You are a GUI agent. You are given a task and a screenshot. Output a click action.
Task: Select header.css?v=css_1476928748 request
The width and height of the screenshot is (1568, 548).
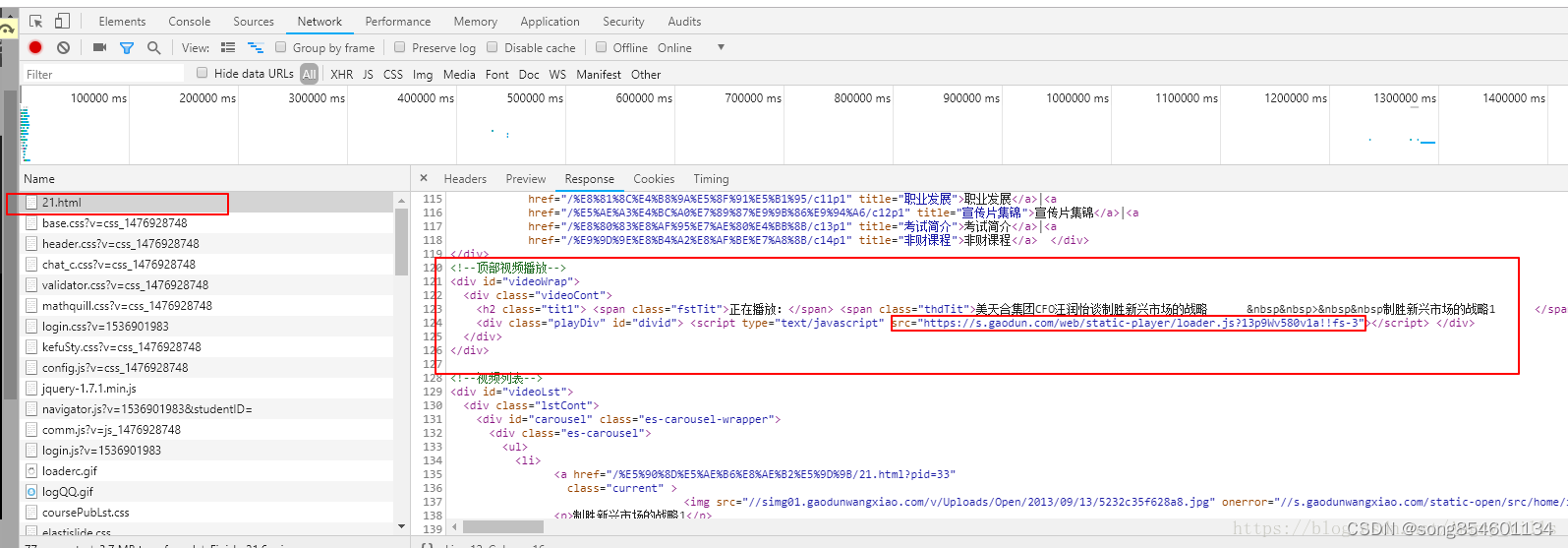click(206, 243)
